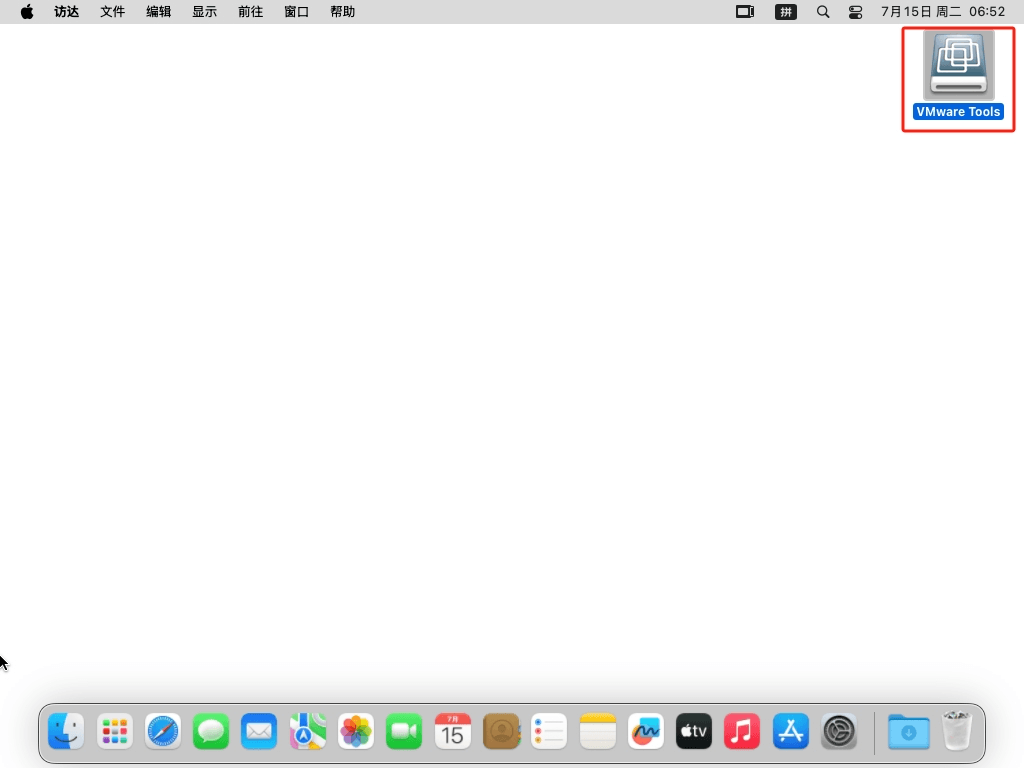Viewport: 1024px width, 768px height.
Task: Open the Mail app
Action: [x=259, y=732]
